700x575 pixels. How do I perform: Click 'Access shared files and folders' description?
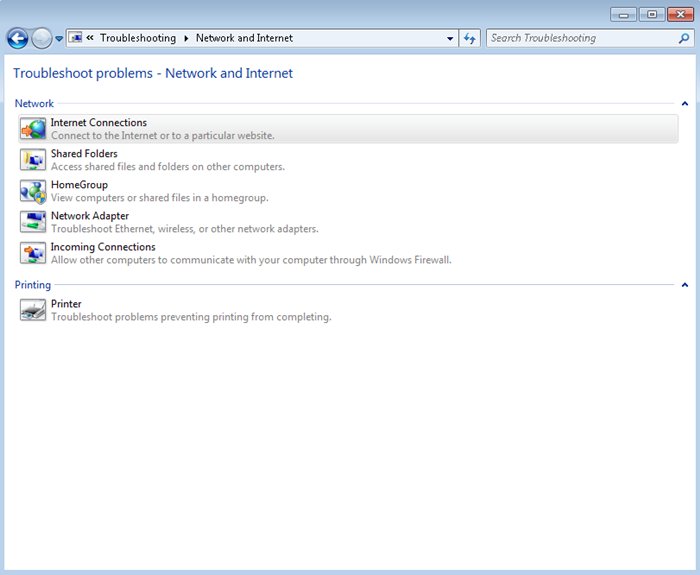[x=168, y=167]
